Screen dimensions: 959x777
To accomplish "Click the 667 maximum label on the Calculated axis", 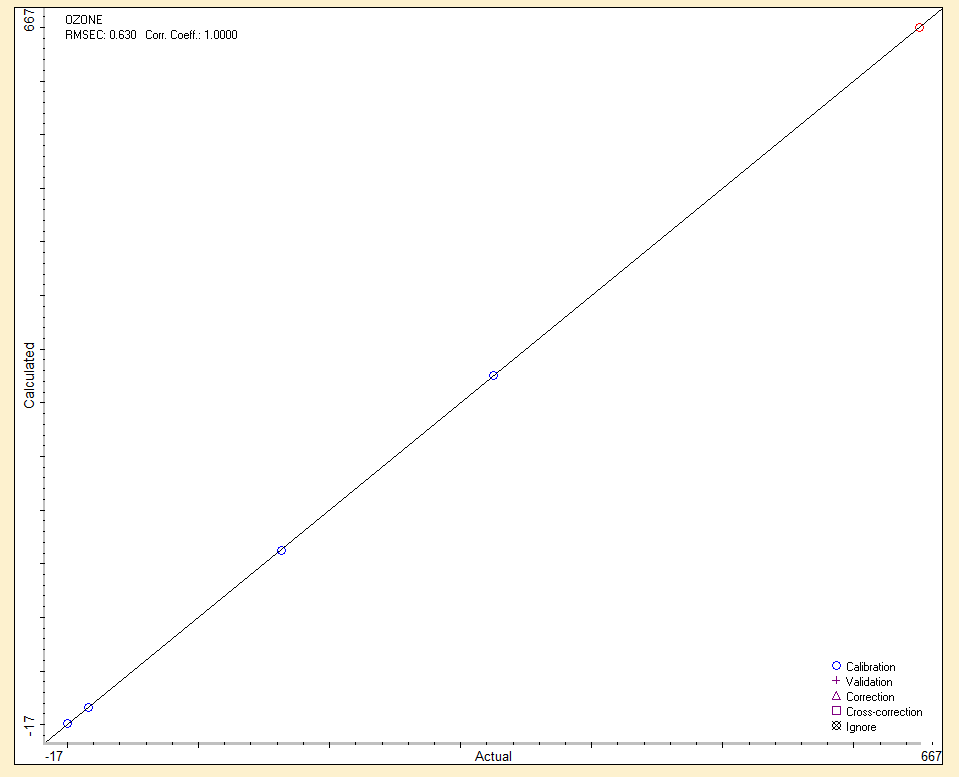I will coord(29,19).
